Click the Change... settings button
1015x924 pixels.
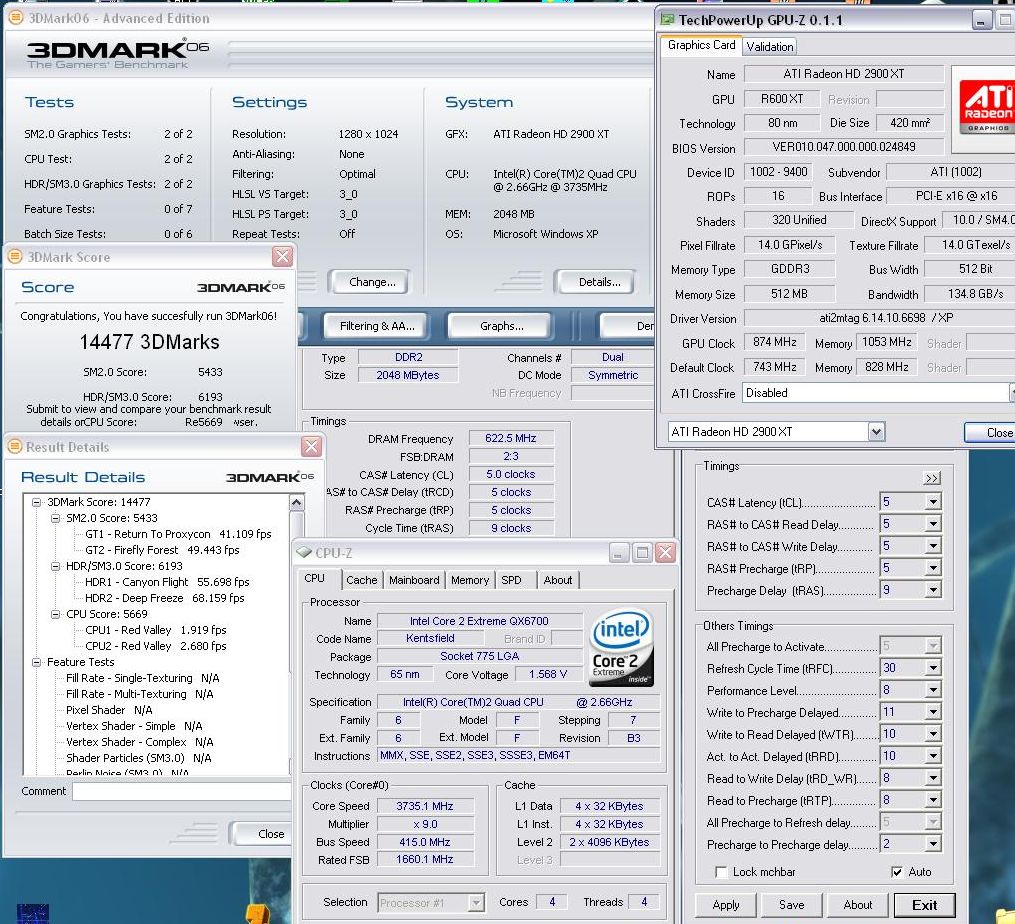point(372,282)
